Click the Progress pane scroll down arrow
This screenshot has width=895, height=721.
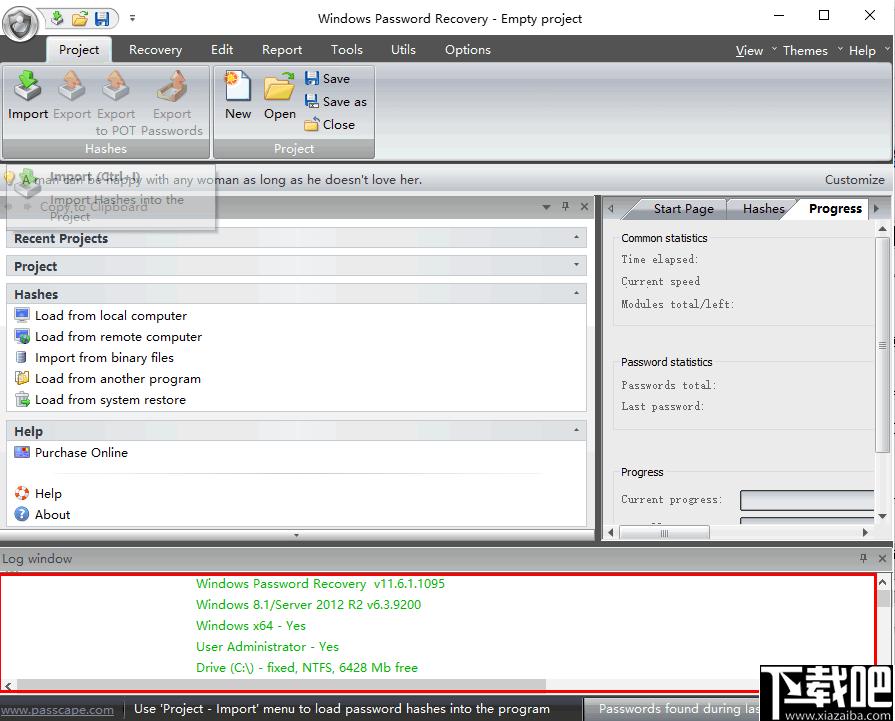[x=882, y=516]
